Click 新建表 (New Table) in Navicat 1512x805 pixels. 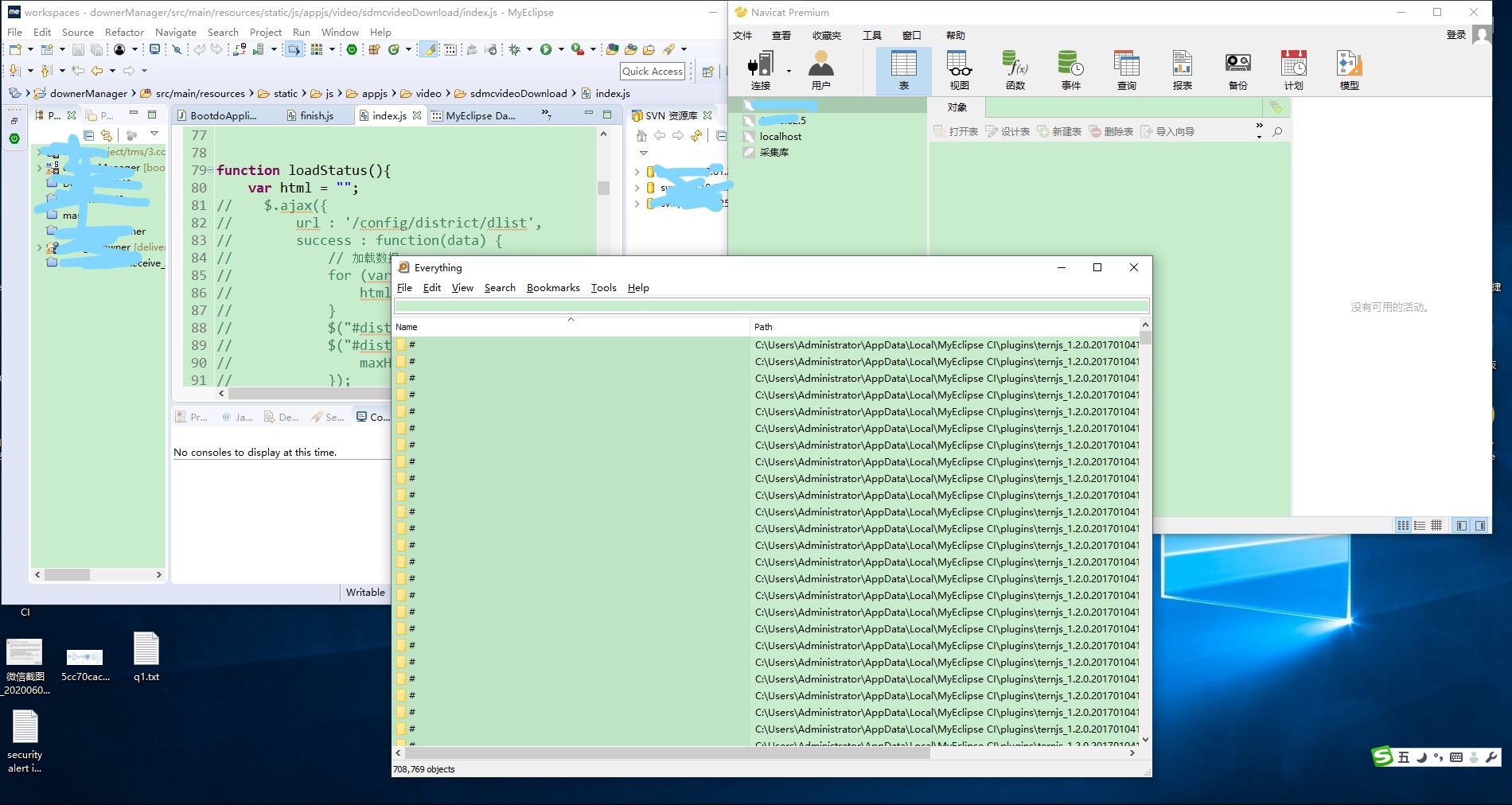pyautogui.click(x=1059, y=132)
